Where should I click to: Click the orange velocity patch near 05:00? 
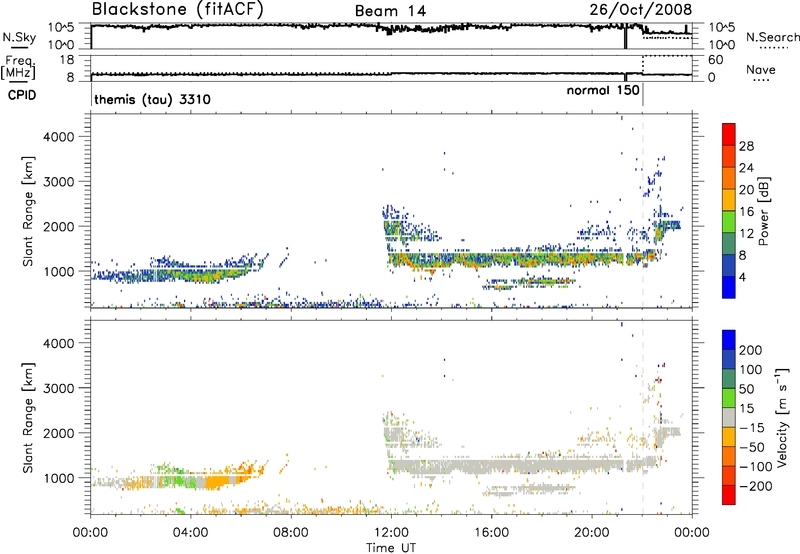(x=218, y=482)
